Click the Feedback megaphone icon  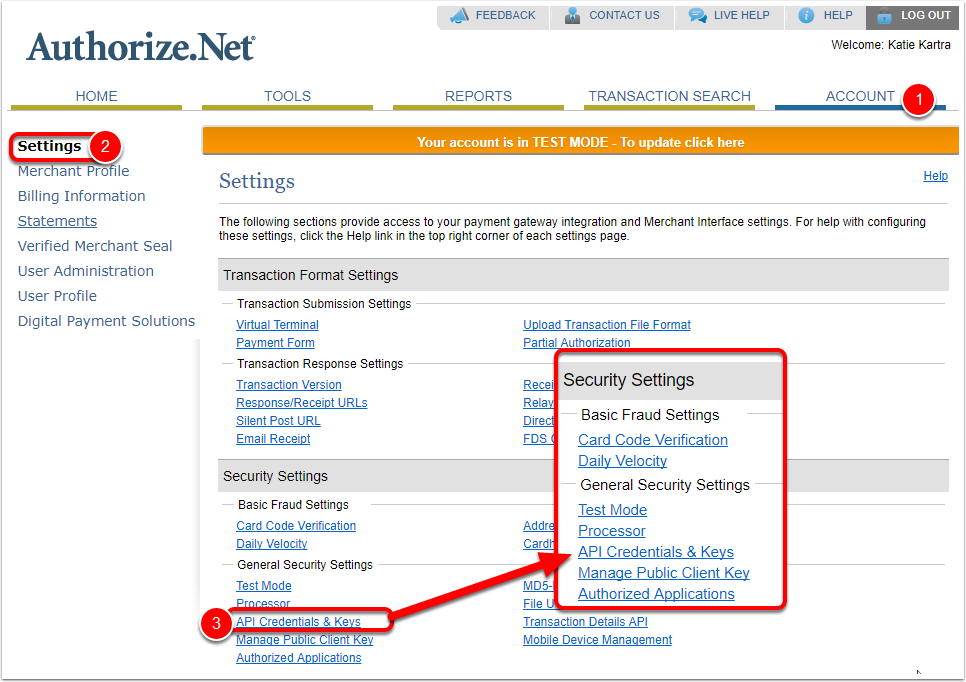(459, 15)
